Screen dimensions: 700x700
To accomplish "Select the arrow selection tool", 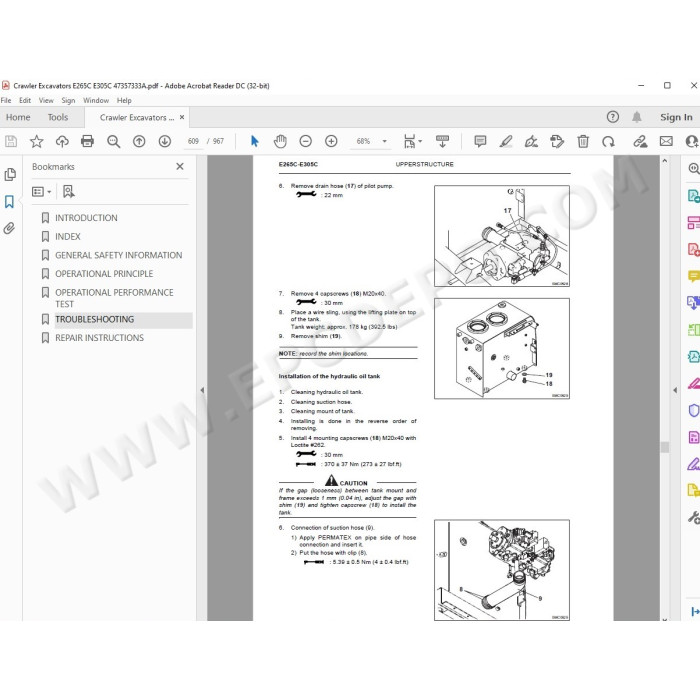I will pyautogui.click(x=254, y=142).
